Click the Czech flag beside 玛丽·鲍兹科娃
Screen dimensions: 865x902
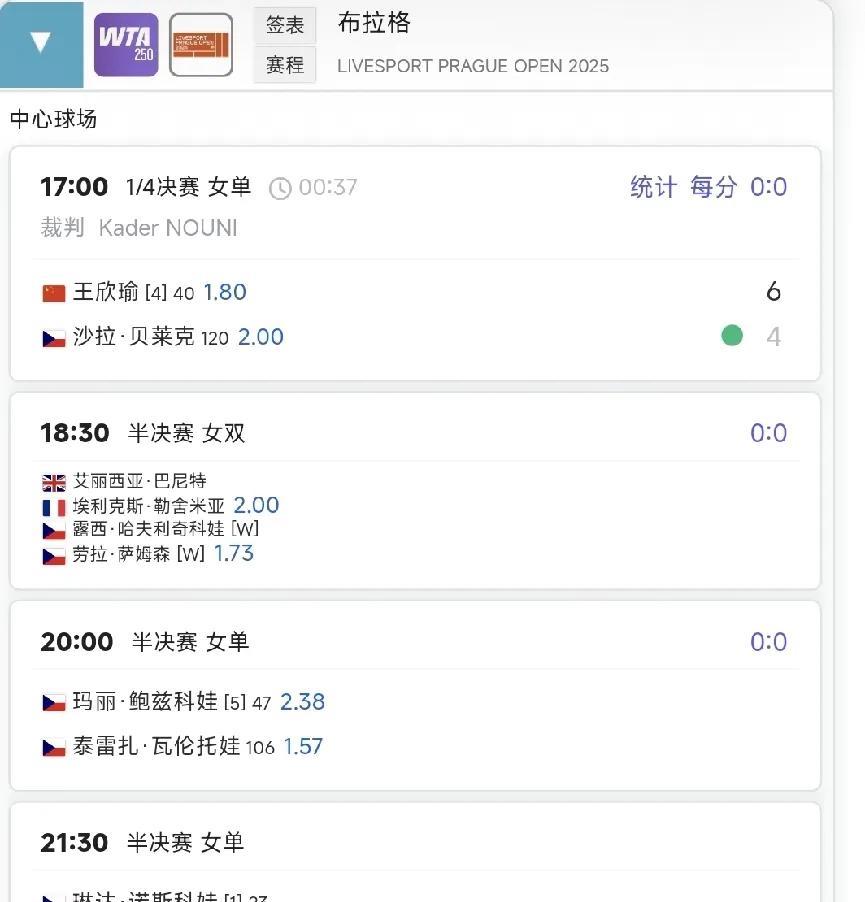pyautogui.click(x=54, y=702)
